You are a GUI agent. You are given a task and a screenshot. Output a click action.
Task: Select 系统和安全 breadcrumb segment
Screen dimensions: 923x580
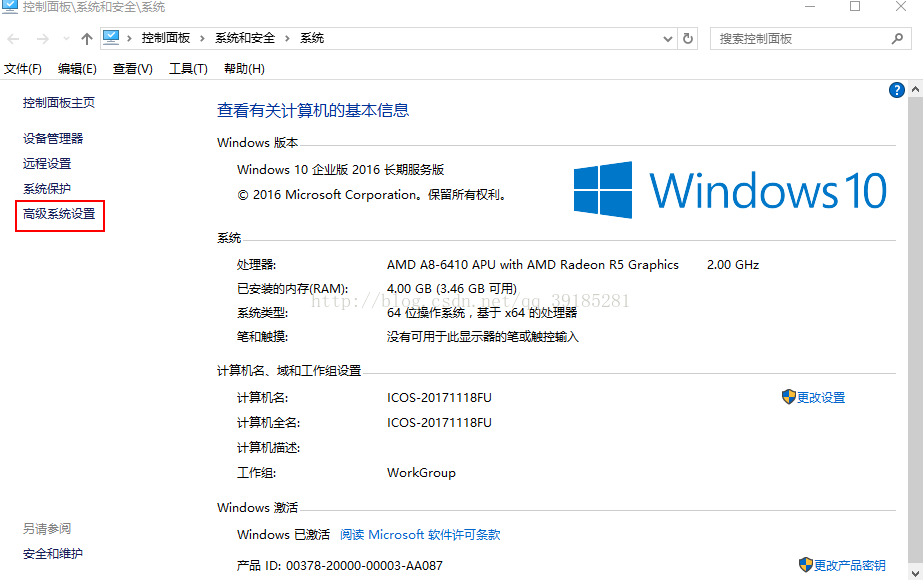245,38
